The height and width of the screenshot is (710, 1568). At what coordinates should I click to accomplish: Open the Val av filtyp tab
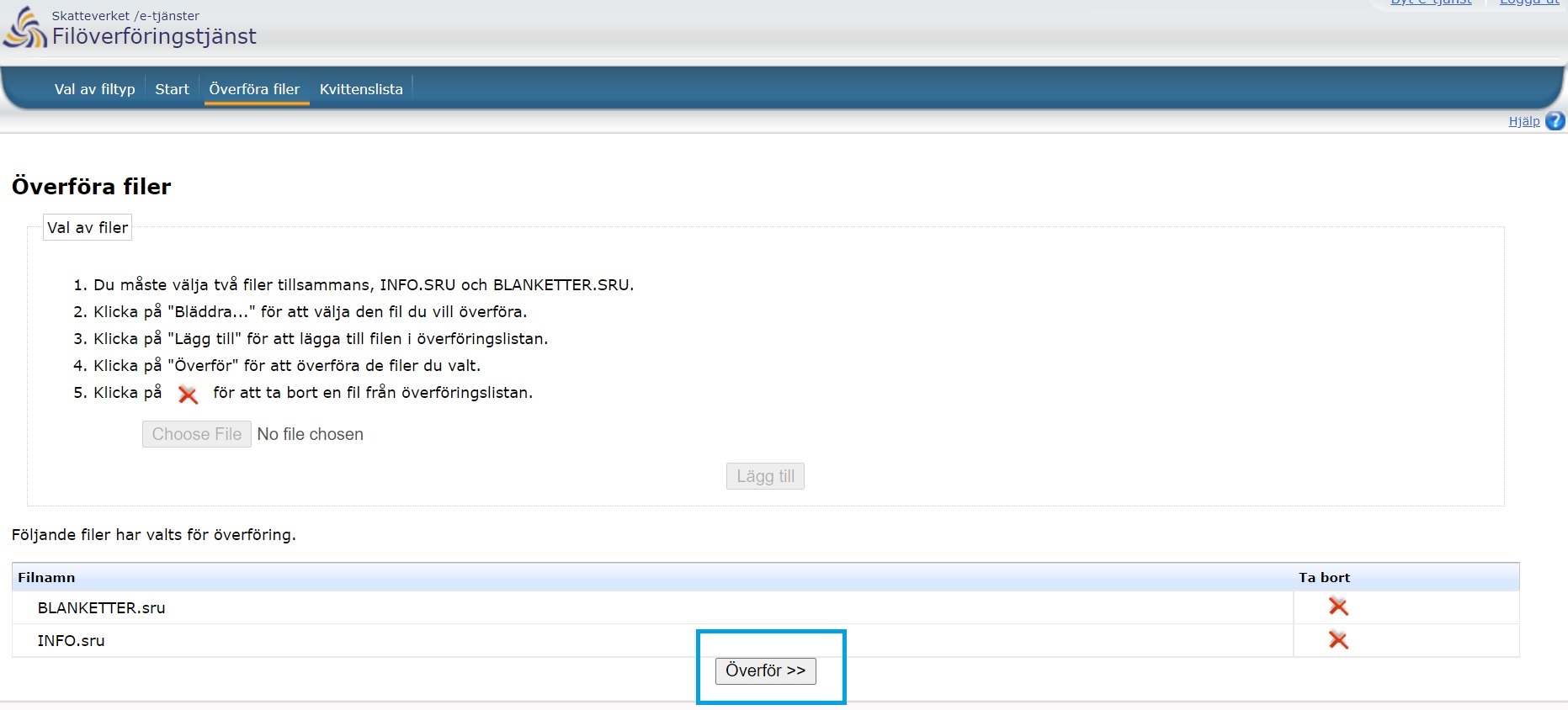94,89
